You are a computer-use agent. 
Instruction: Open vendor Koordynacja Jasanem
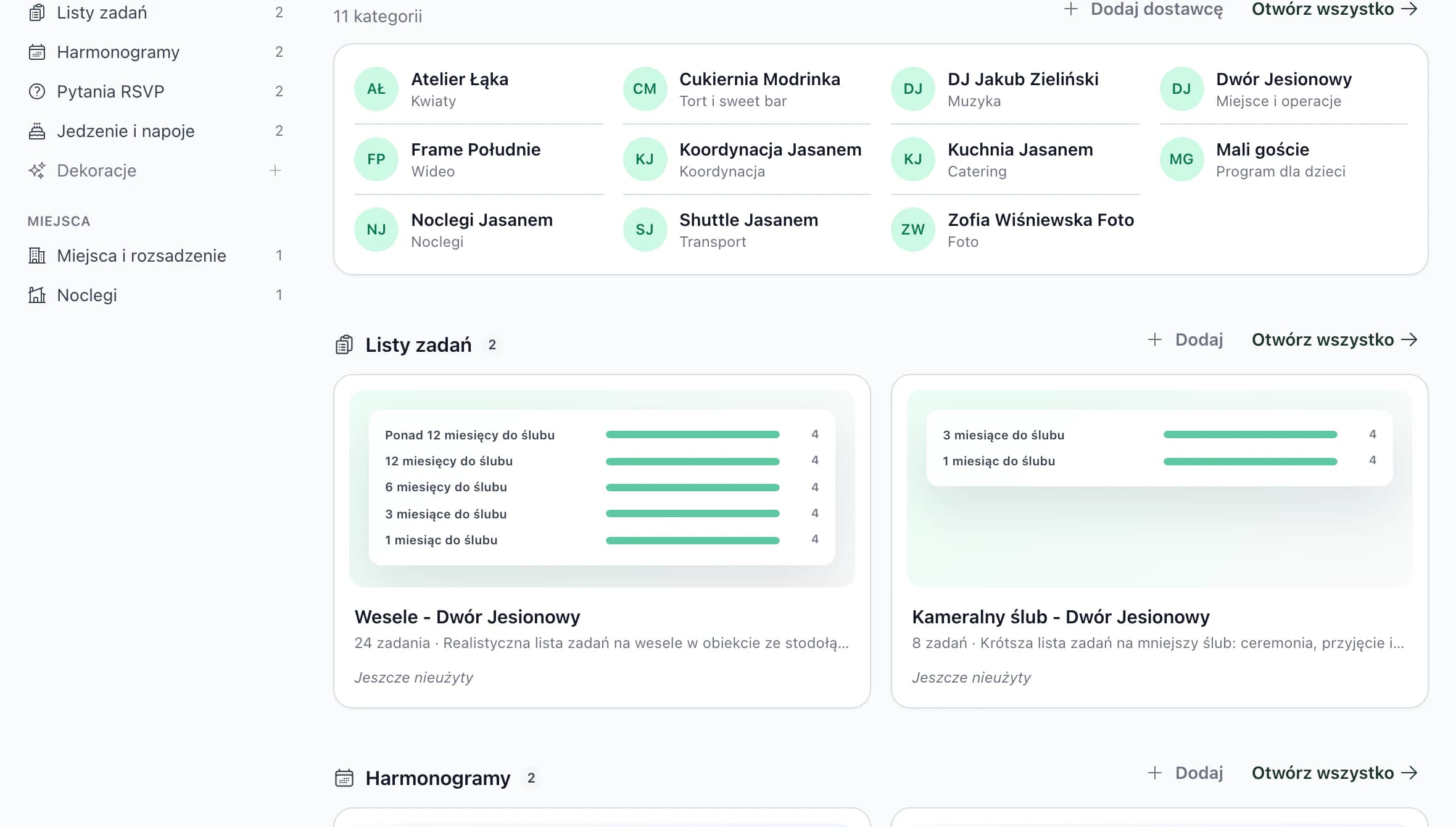coord(747,159)
